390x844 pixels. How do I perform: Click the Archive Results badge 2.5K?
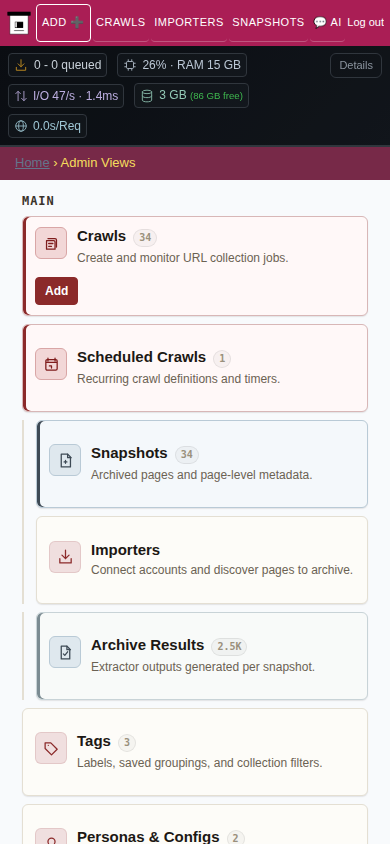tap(229, 646)
